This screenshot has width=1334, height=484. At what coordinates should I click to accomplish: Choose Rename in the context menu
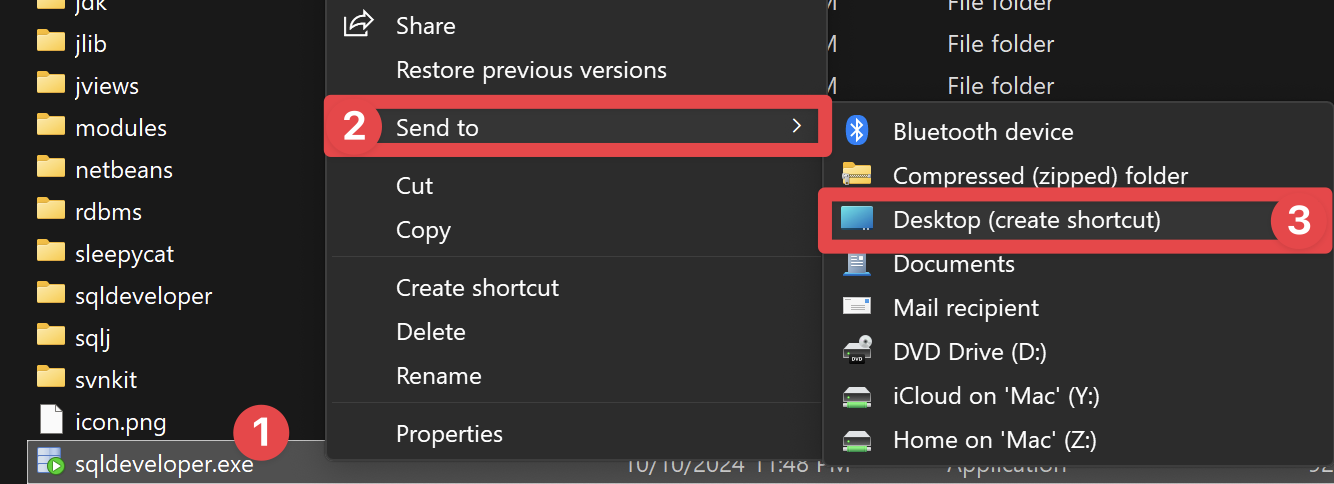[x=438, y=376]
